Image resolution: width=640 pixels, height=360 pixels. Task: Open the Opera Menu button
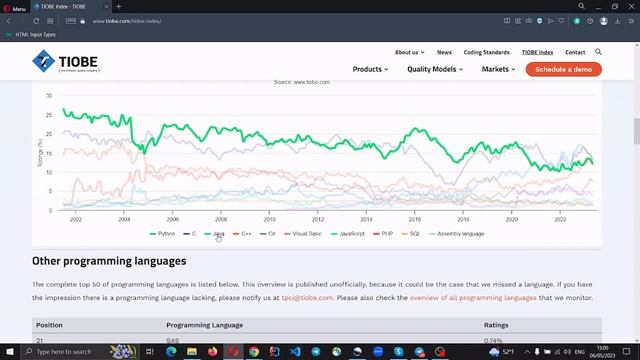click(x=14, y=8)
